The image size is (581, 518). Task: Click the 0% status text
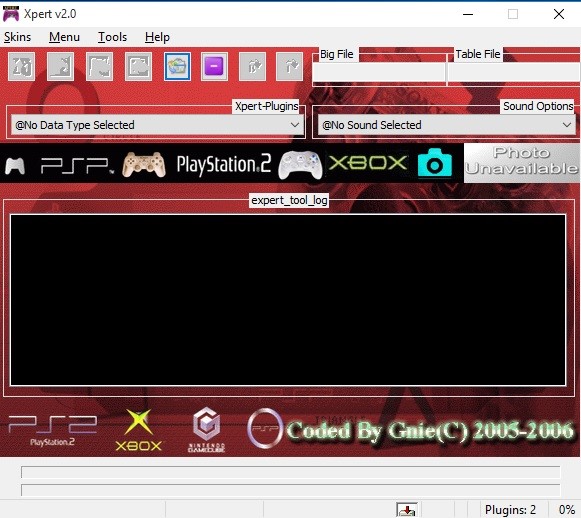click(x=567, y=510)
